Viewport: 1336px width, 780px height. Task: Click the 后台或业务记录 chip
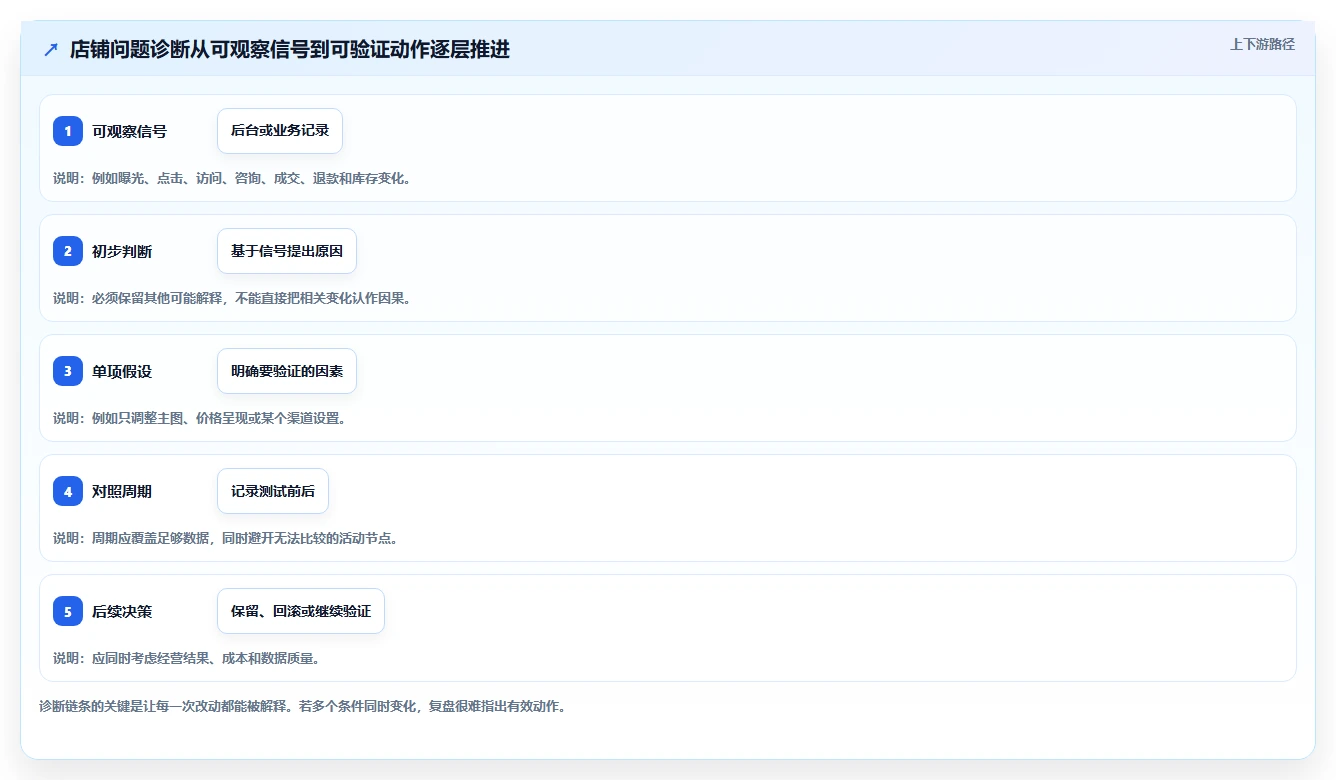tap(280, 131)
